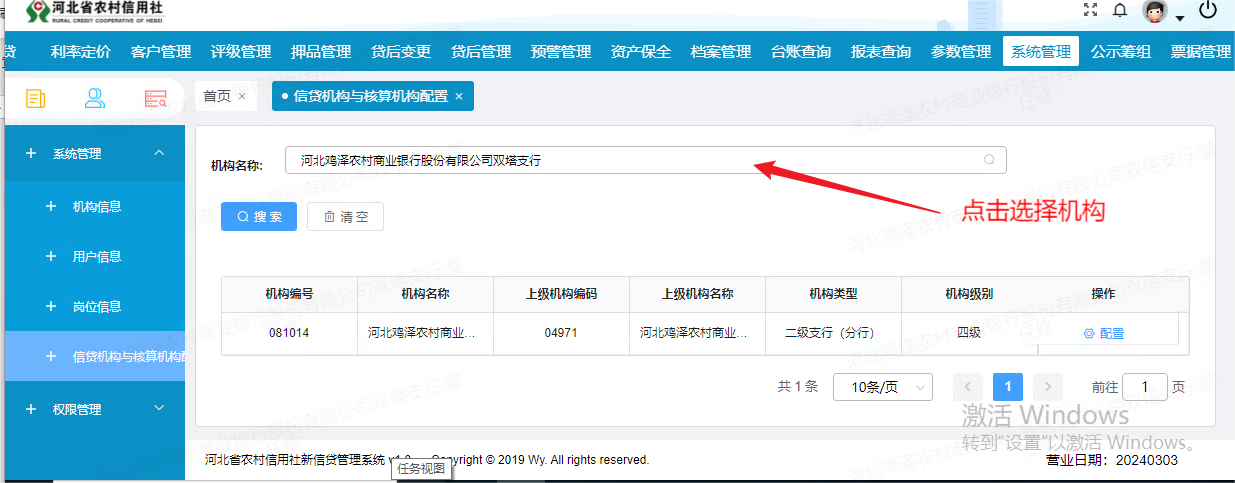Viewport: 1235px width, 483px height.
Task: Close the 首页 tab
Action: click(x=241, y=97)
